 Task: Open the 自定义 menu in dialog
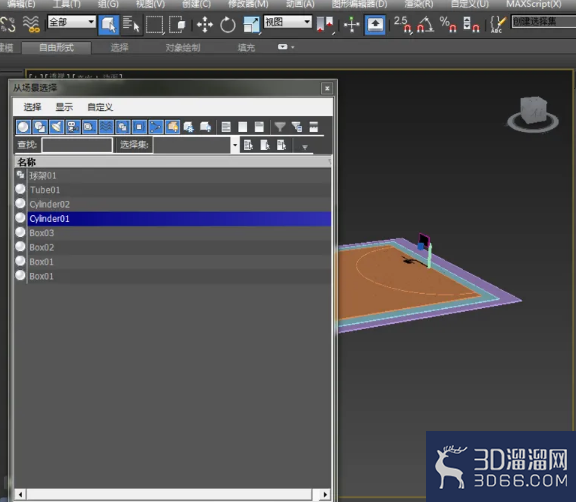[x=100, y=107]
